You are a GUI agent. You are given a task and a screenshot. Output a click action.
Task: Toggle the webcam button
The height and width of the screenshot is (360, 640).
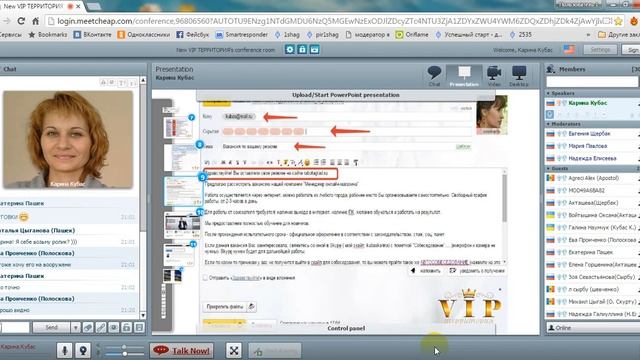click(x=83, y=351)
